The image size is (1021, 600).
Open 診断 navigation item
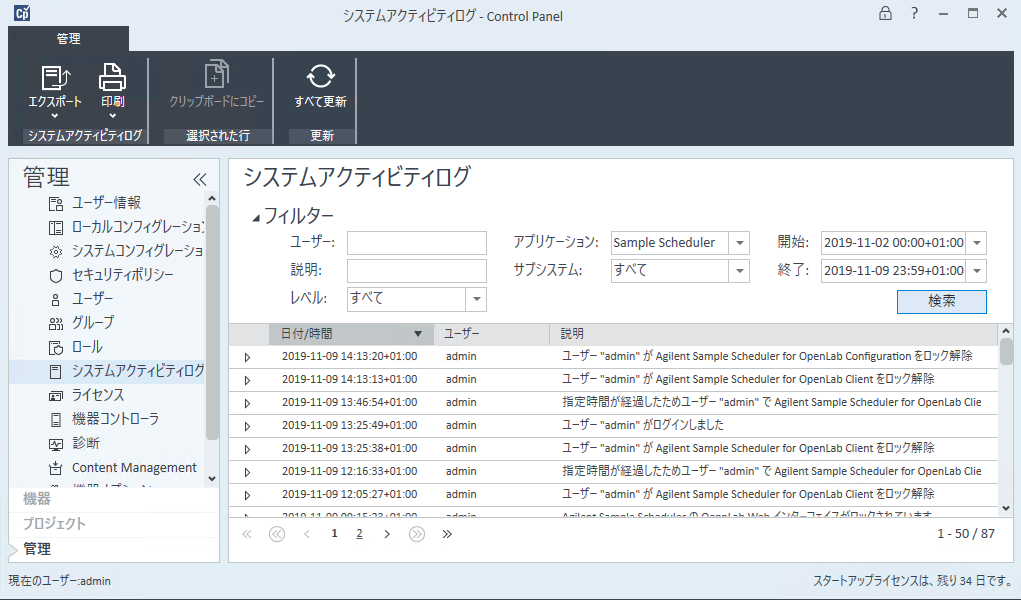point(74,443)
